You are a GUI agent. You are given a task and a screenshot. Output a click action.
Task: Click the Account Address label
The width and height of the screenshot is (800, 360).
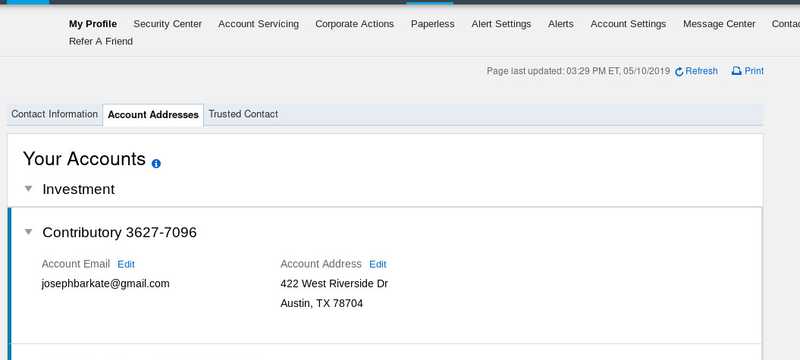point(321,264)
